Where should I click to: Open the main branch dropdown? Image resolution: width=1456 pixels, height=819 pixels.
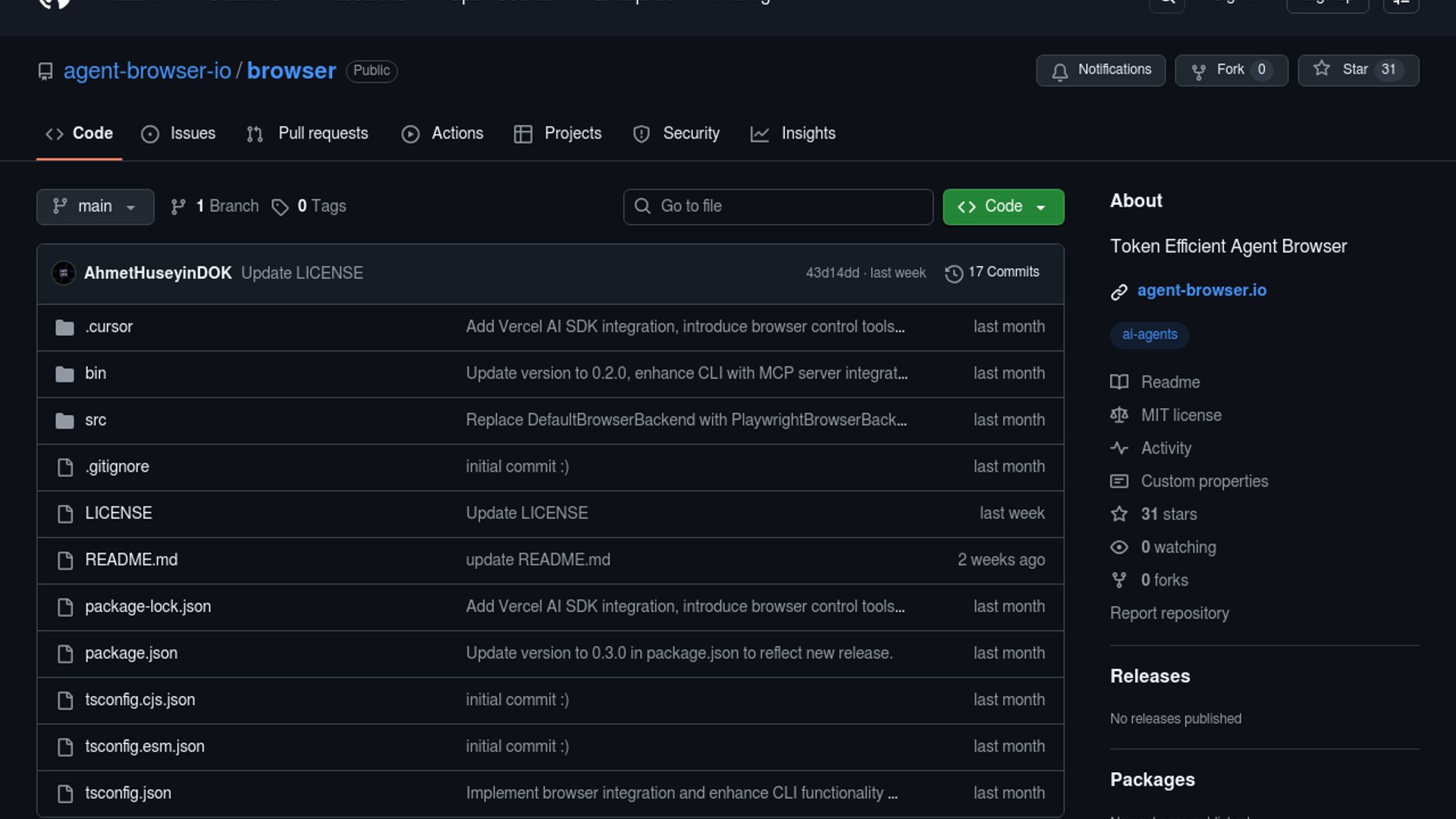[95, 206]
